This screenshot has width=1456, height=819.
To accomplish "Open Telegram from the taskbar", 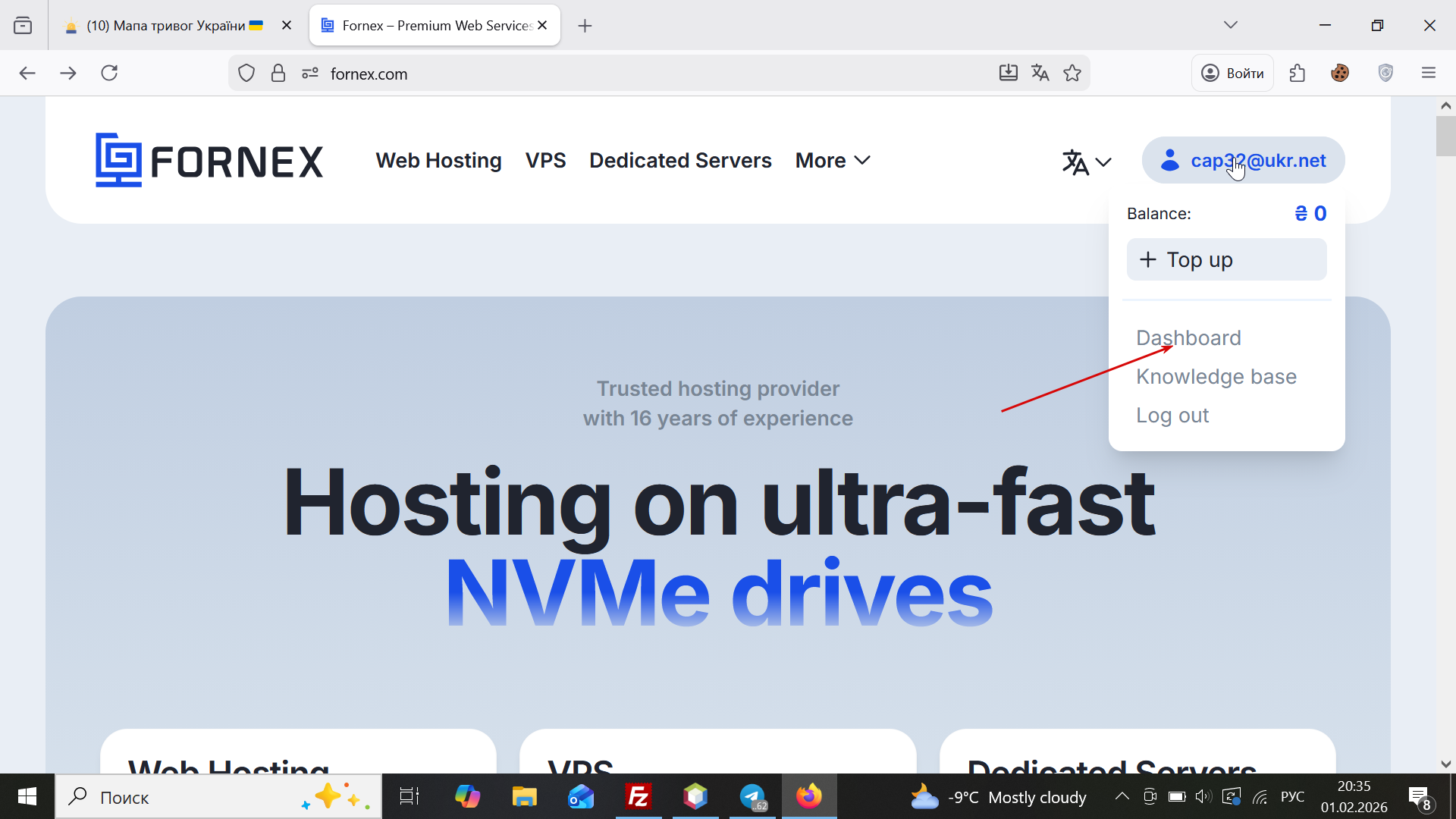I will point(753,797).
